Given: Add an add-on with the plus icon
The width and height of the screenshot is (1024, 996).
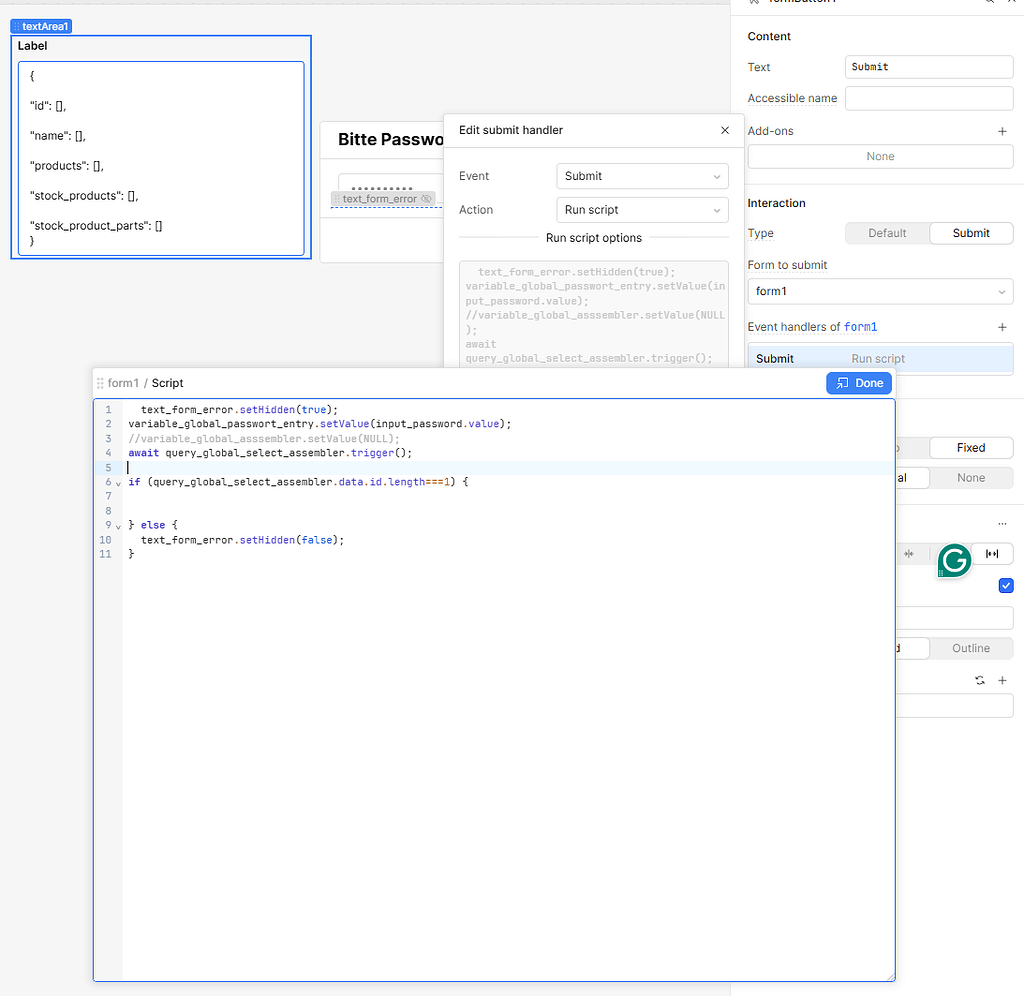Looking at the screenshot, I should (1002, 130).
